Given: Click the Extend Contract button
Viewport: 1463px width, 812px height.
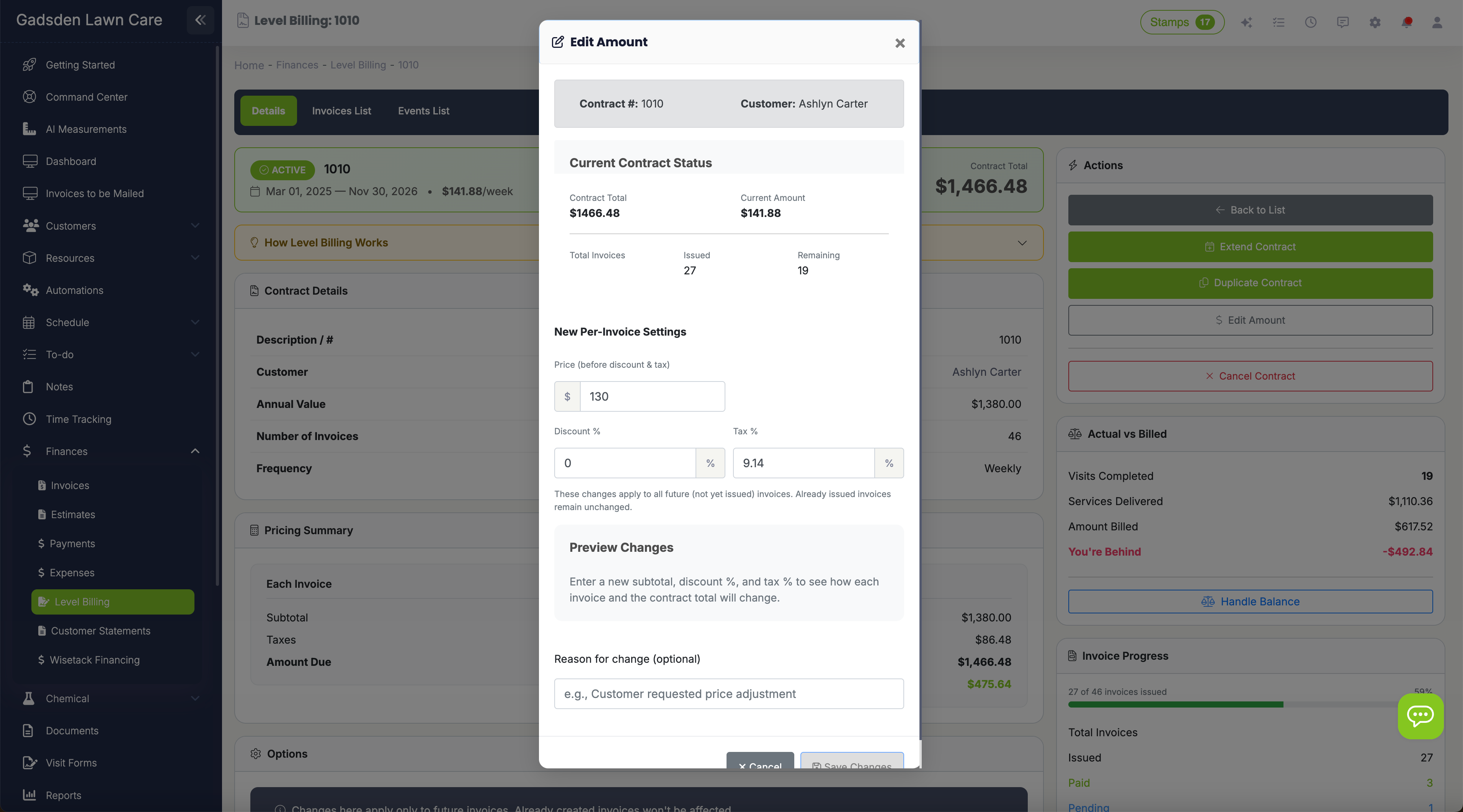Looking at the screenshot, I should [x=1249, y=246].
